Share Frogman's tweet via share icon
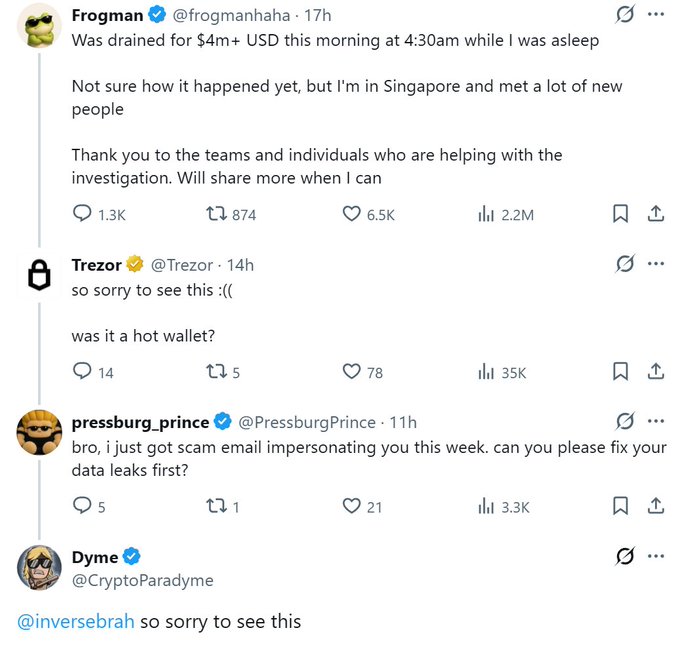This screenshot has height=645, width=680. pyautogui.click(x=656, y=214)
